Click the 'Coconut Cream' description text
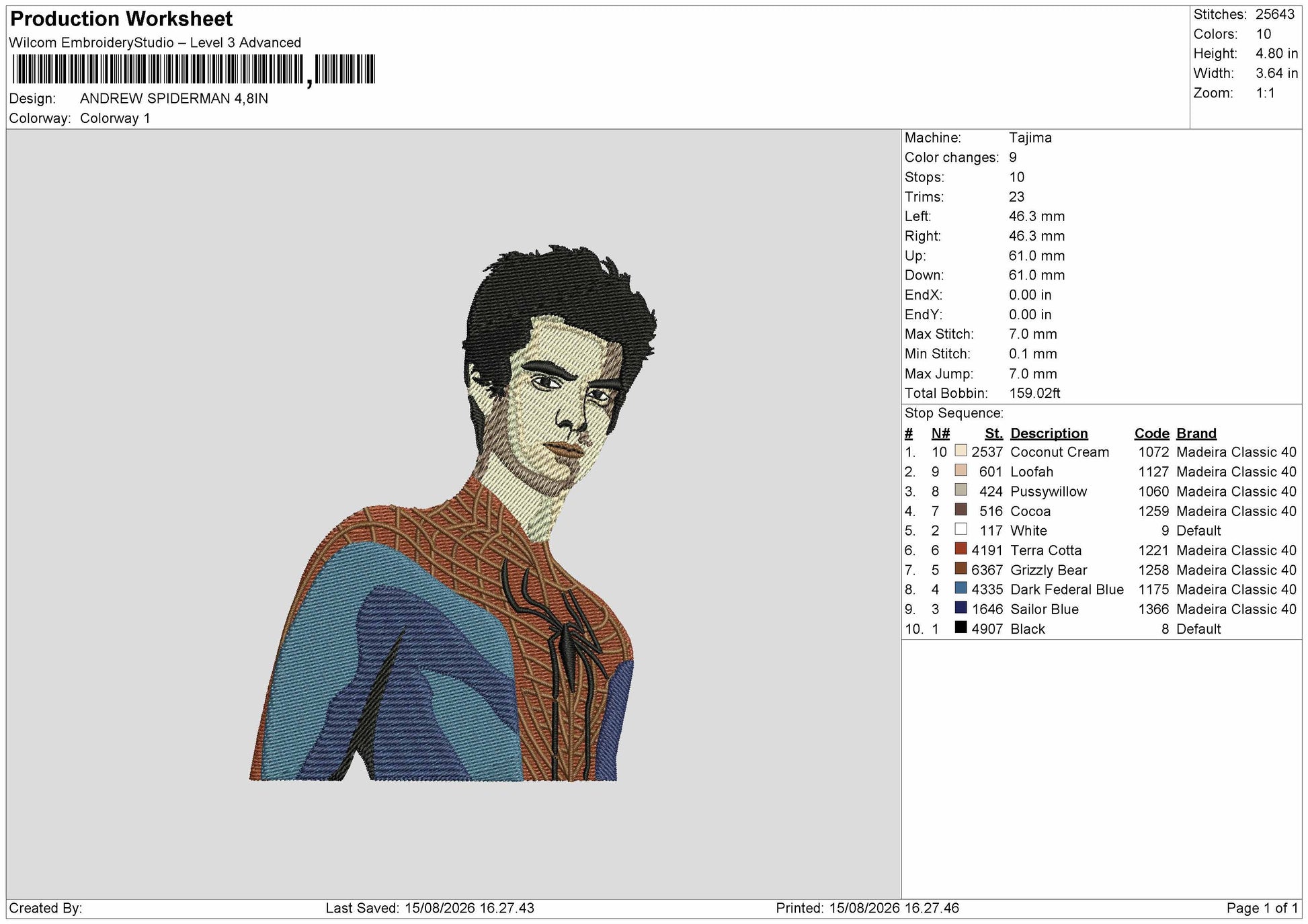Image resolution: width=1308 pixels, height=924 pixels. tap(1060, 452)
